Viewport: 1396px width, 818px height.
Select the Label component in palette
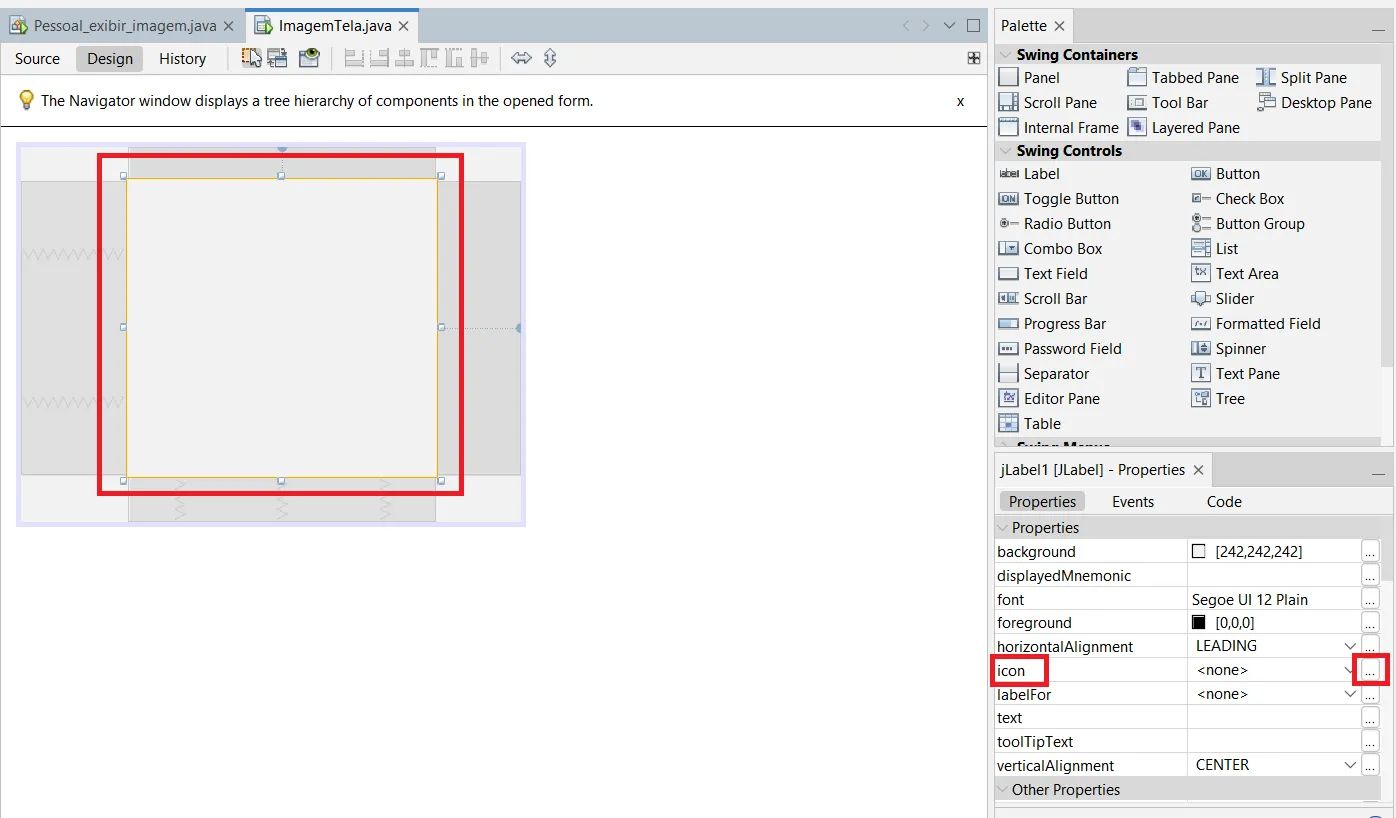point(1029,173)
